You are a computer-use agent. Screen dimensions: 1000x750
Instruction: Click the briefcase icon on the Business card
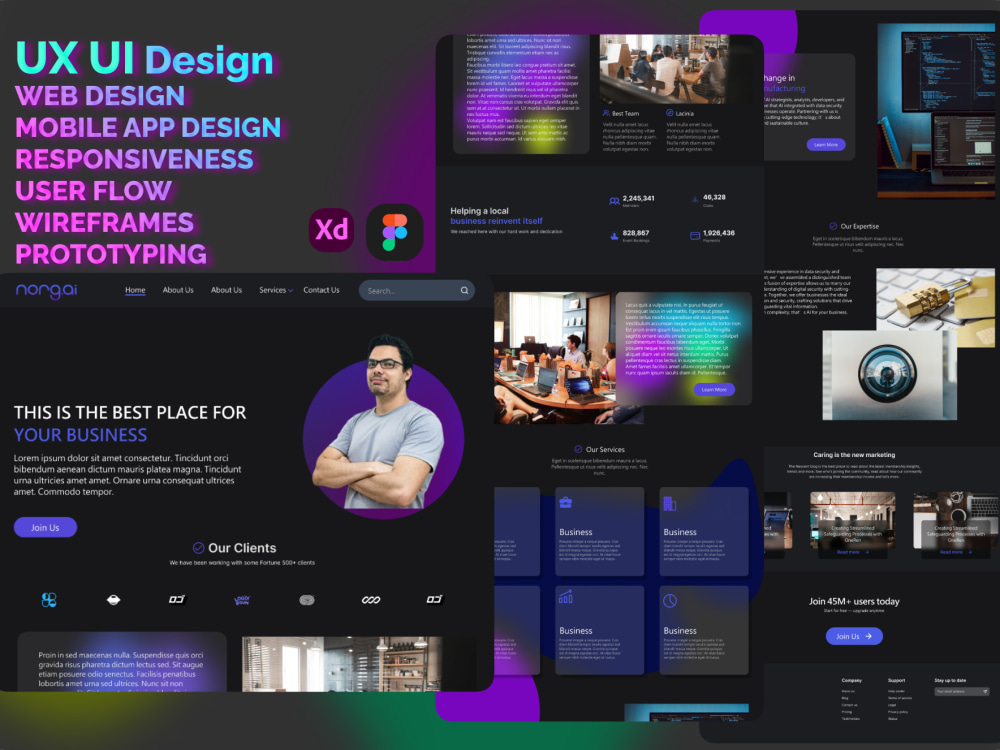point(566,503)
